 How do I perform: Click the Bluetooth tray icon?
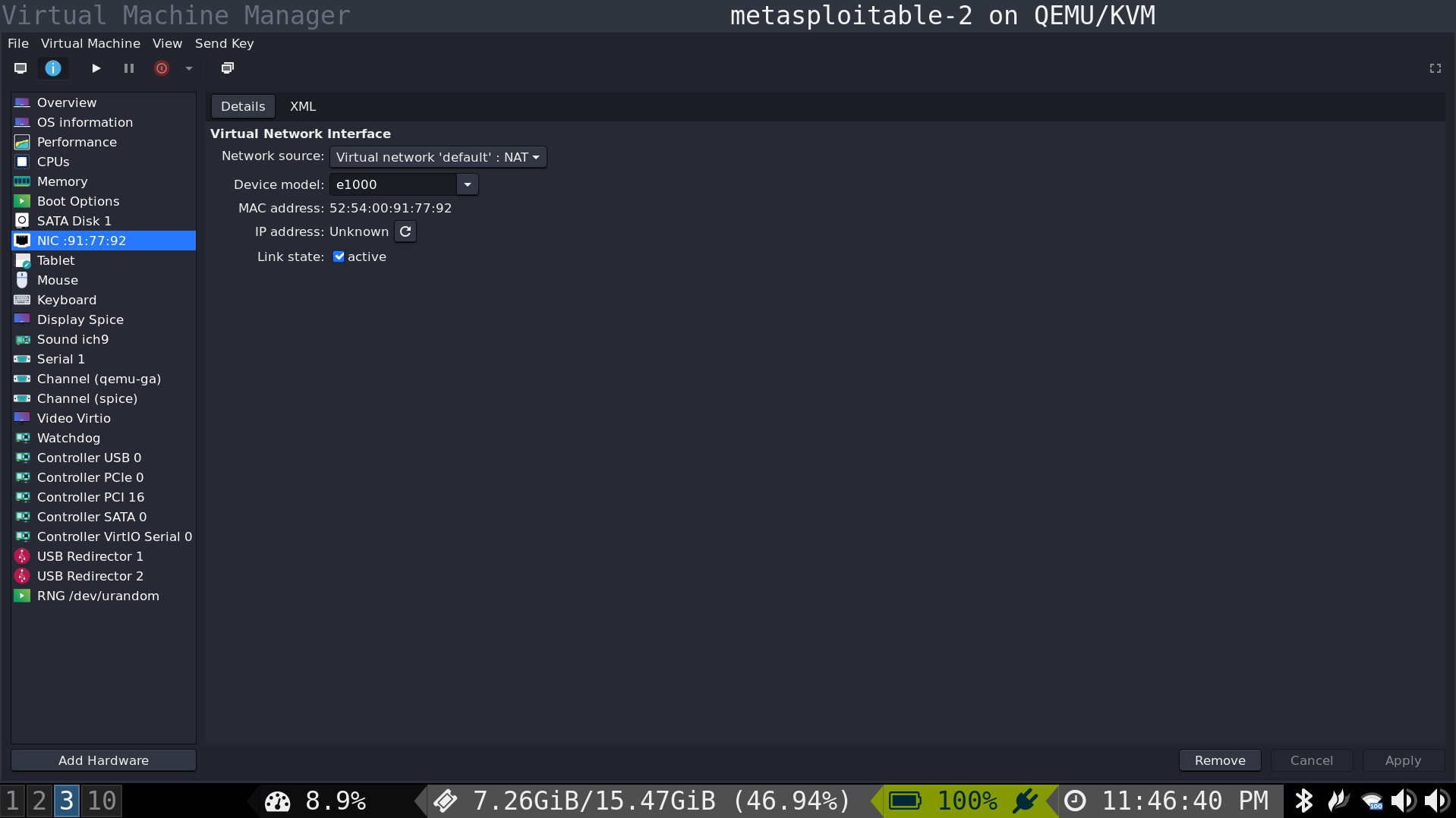coord(1303,801)
